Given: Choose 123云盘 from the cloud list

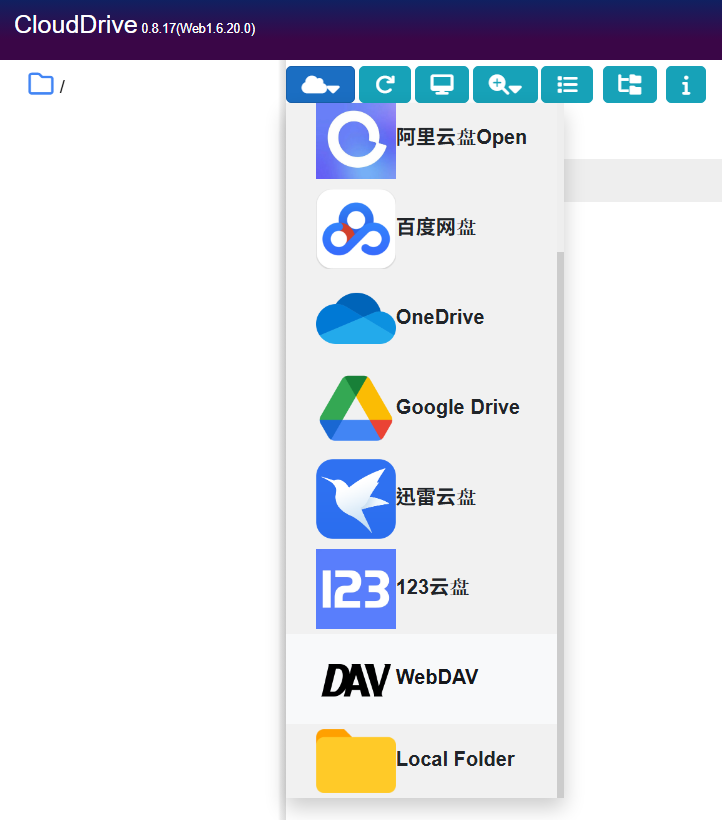Looking at the screenshot, I should click(x=421, y=588).
